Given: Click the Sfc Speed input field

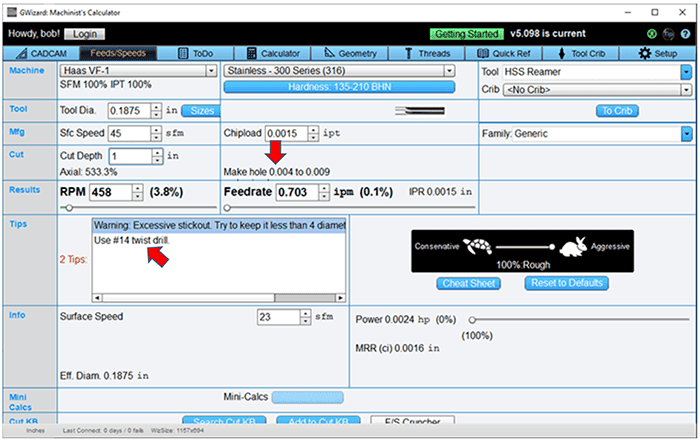Looking at the screenshot, I should pos(129,133).
